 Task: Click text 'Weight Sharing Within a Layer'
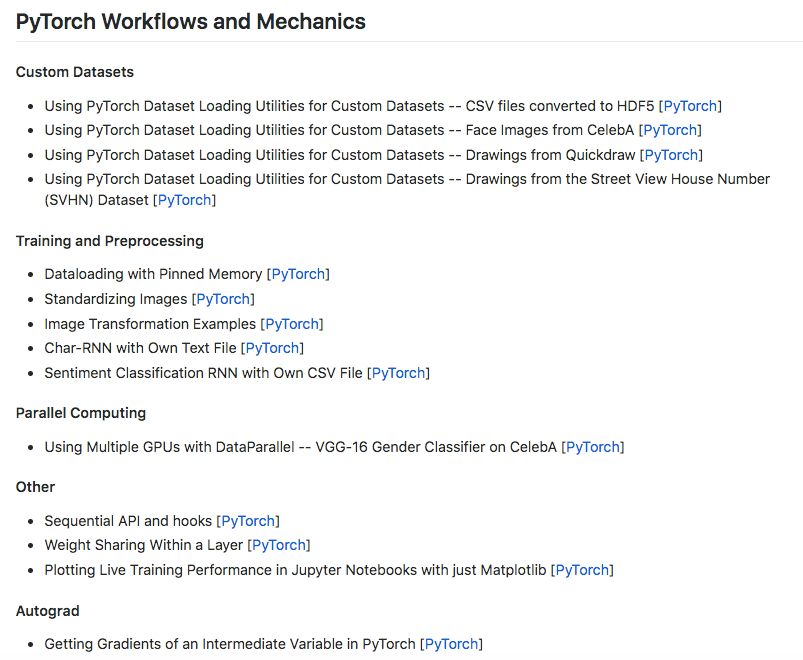tap(143, 545)
